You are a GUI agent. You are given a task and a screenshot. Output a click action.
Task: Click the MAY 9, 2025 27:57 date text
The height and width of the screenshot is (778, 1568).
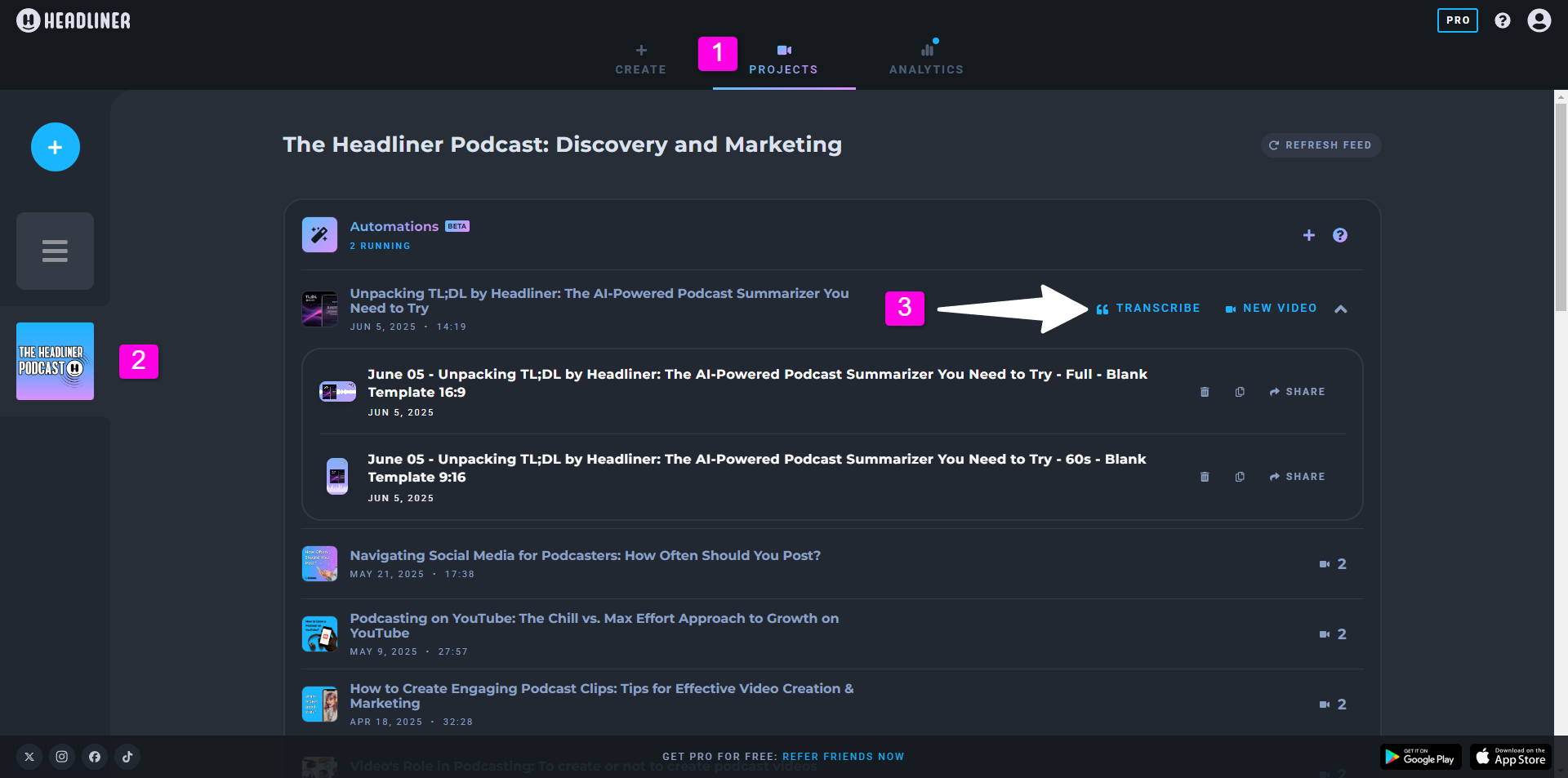pos(408,651)
